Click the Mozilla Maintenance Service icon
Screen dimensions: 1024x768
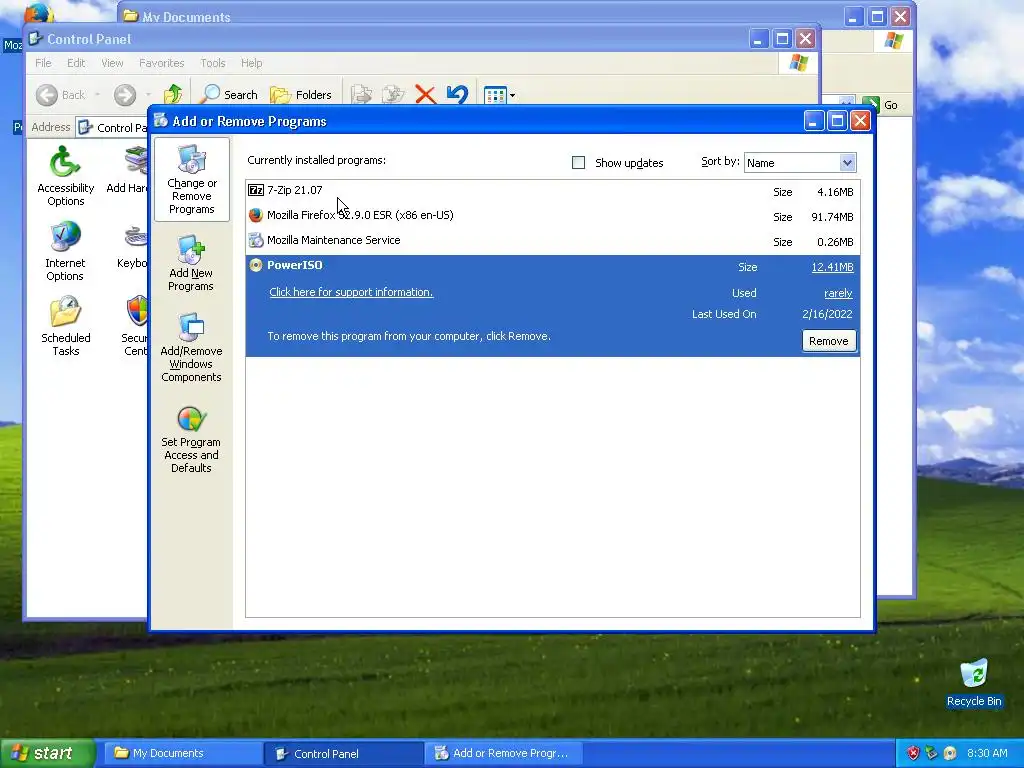point(255,240)
